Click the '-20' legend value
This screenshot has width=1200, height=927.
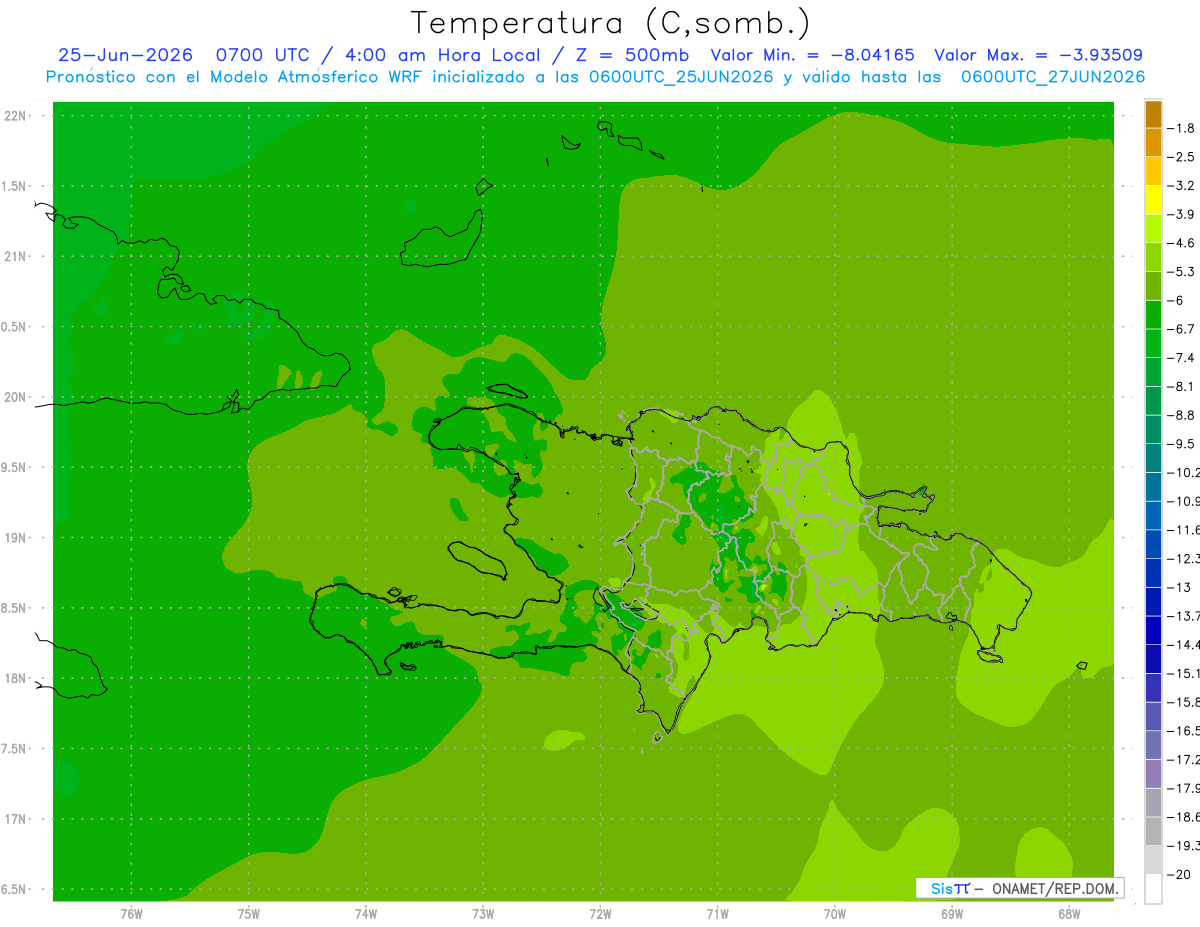pyautogui.click(x=1179, y=875)
